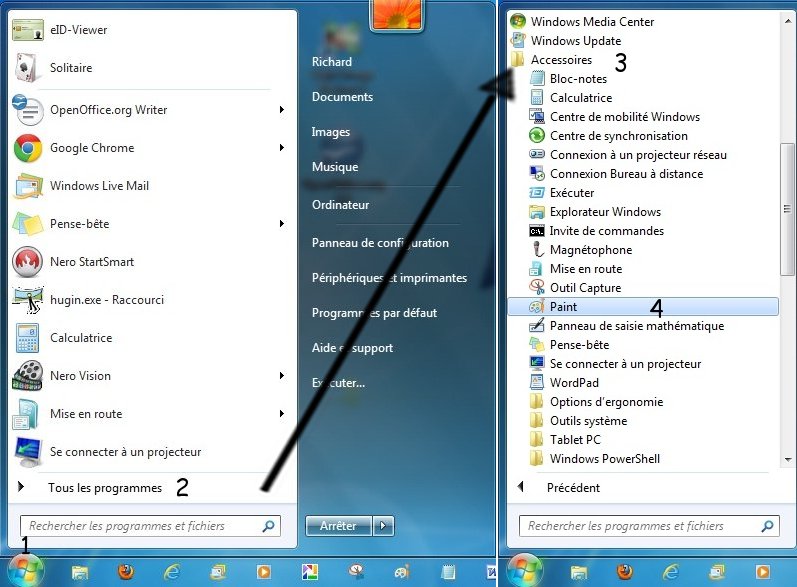
Task: Click the Snipping Tool icon in the taskbar
Action: (356, 572)
